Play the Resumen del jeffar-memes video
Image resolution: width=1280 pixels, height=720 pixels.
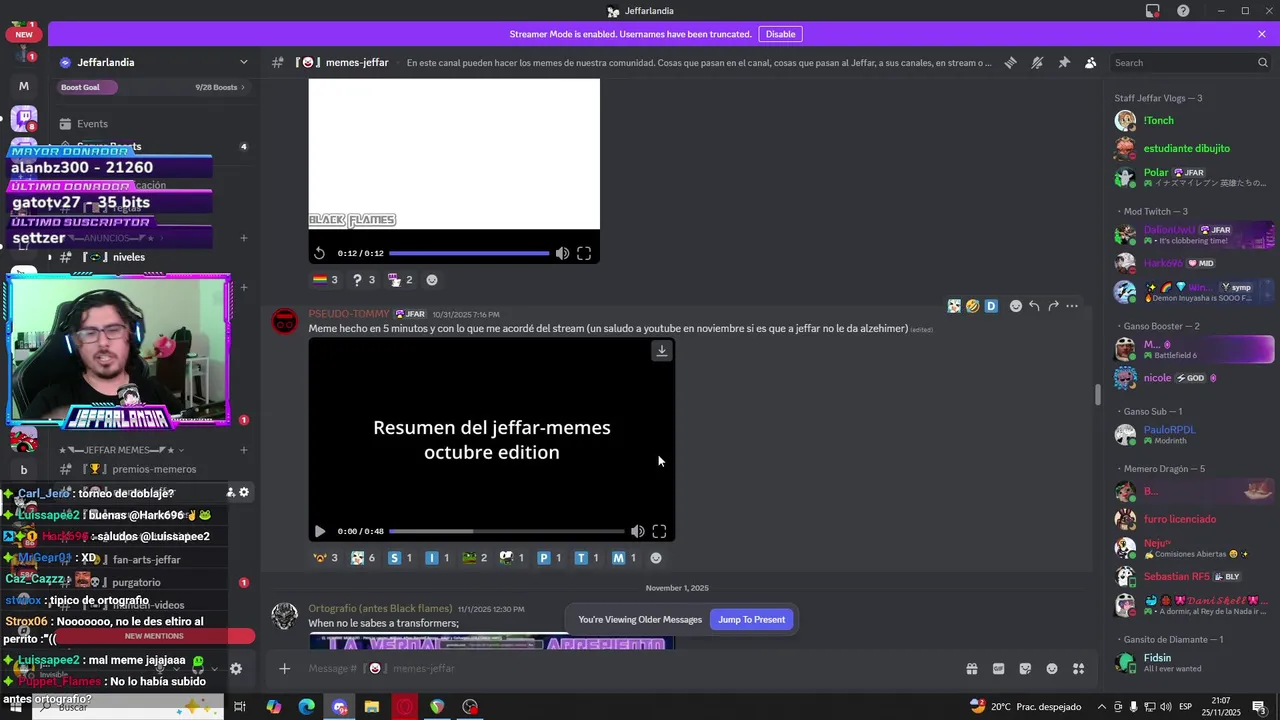pos(319,532)
